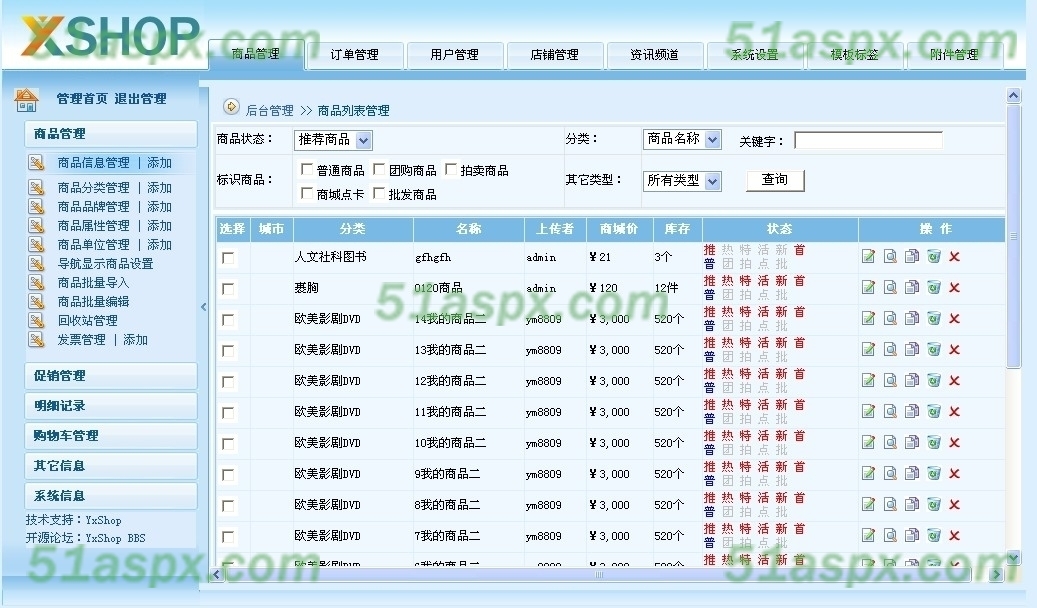Toggle the 热 status flag for gfhgfh
This screenshot has height=608, width=1037.
[x=727, y=250]
